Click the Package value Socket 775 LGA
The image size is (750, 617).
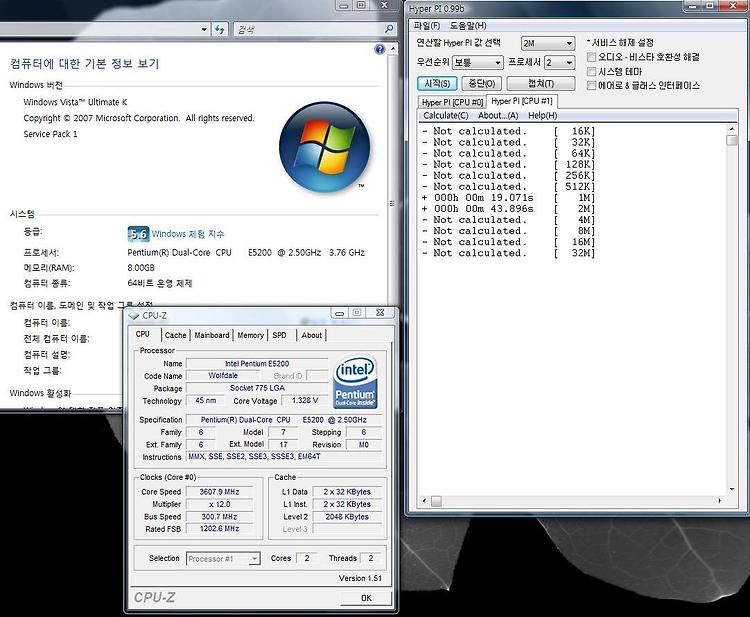coord(257,388)
